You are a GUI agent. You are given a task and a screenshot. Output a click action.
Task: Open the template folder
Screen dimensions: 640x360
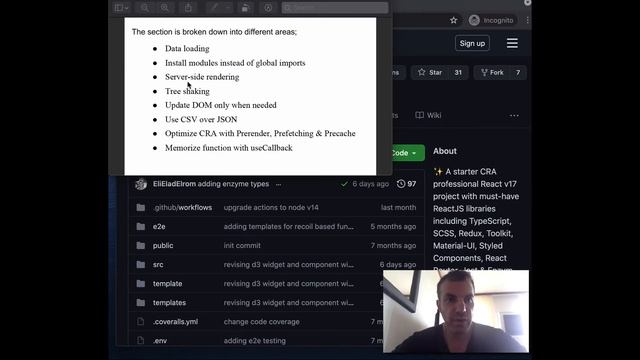click(x=167, y=284)
